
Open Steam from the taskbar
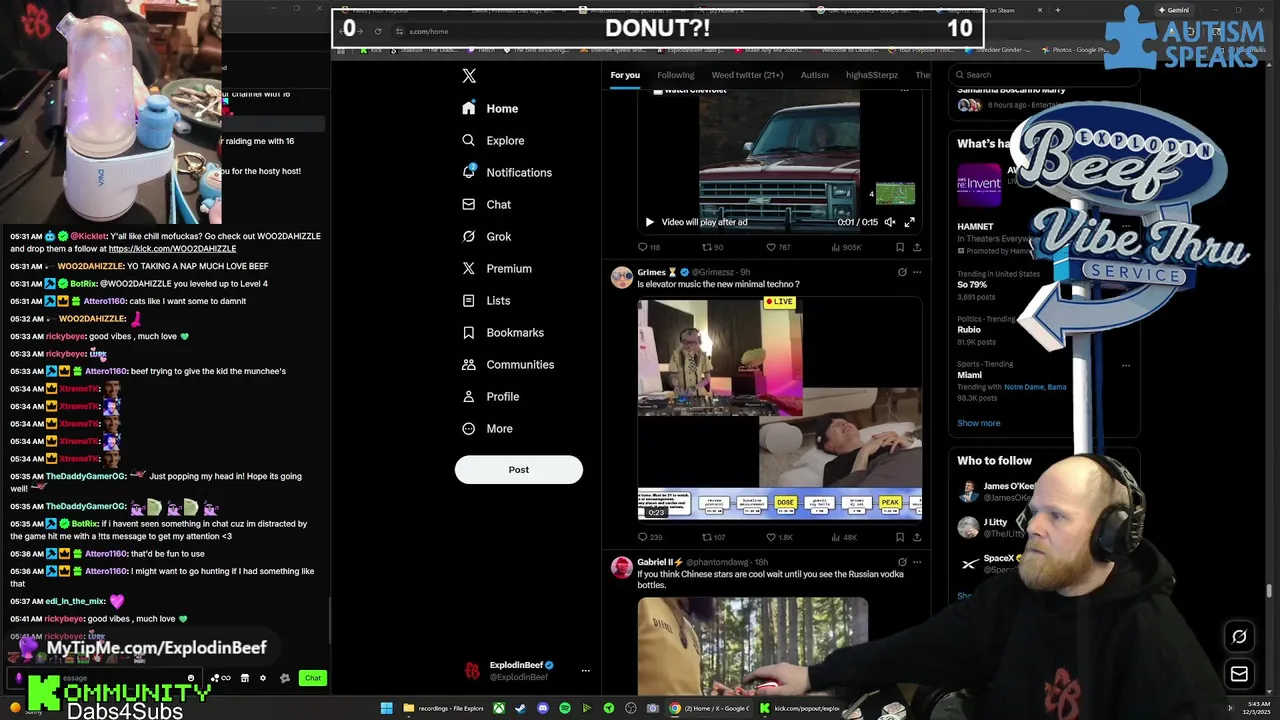pos(520,708)
